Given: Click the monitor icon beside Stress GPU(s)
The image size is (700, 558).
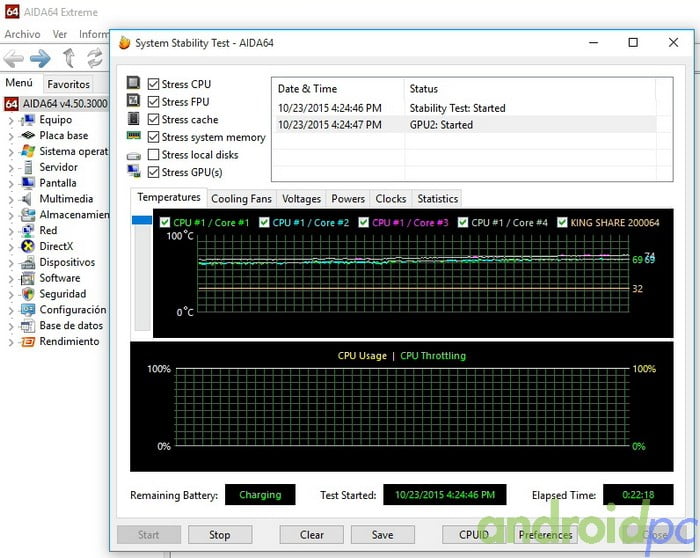Looking at the screenshot, I should coord(134,171).
